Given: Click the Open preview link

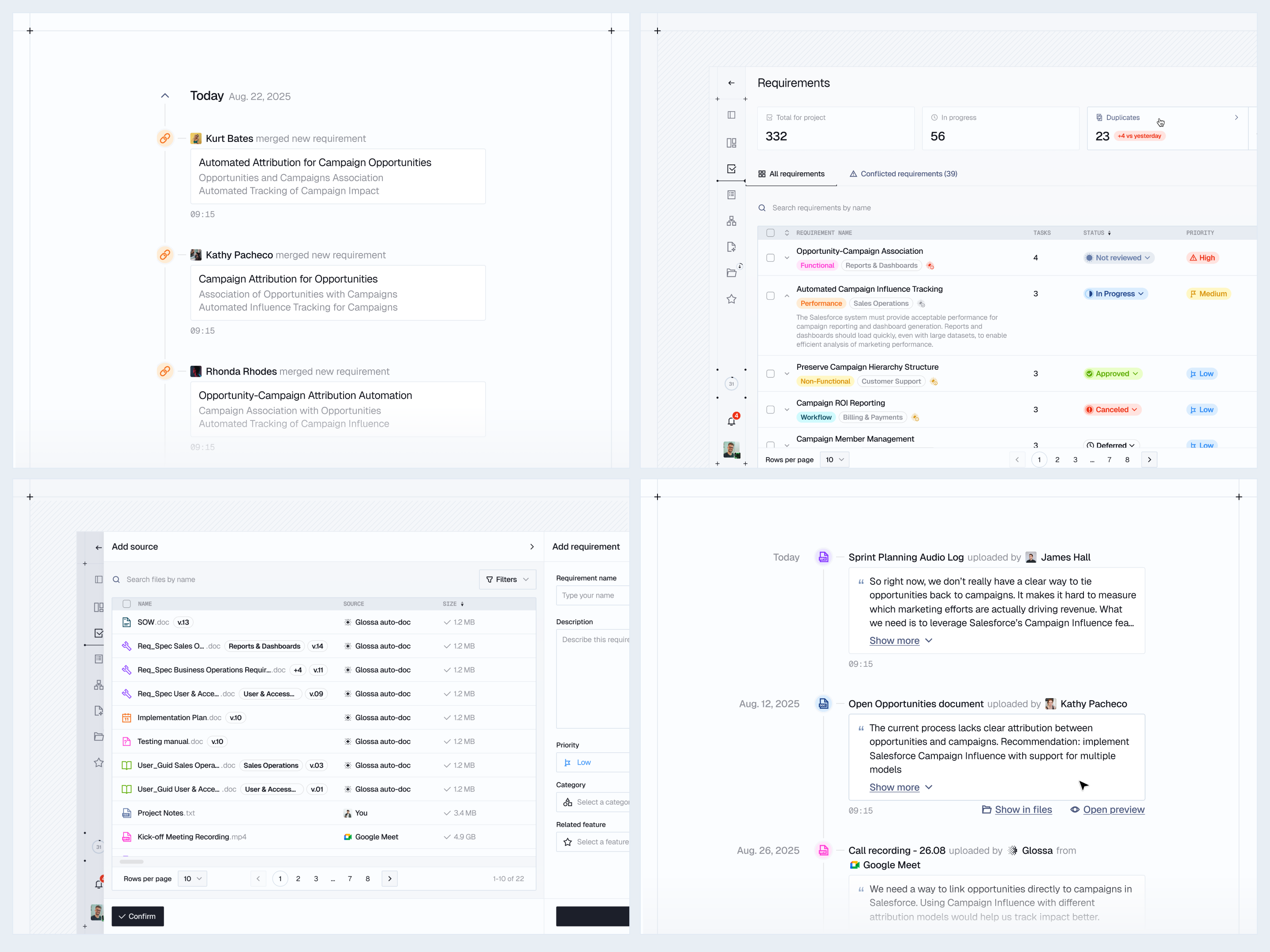Looking at the screenshot, I should click(1108, 810).
